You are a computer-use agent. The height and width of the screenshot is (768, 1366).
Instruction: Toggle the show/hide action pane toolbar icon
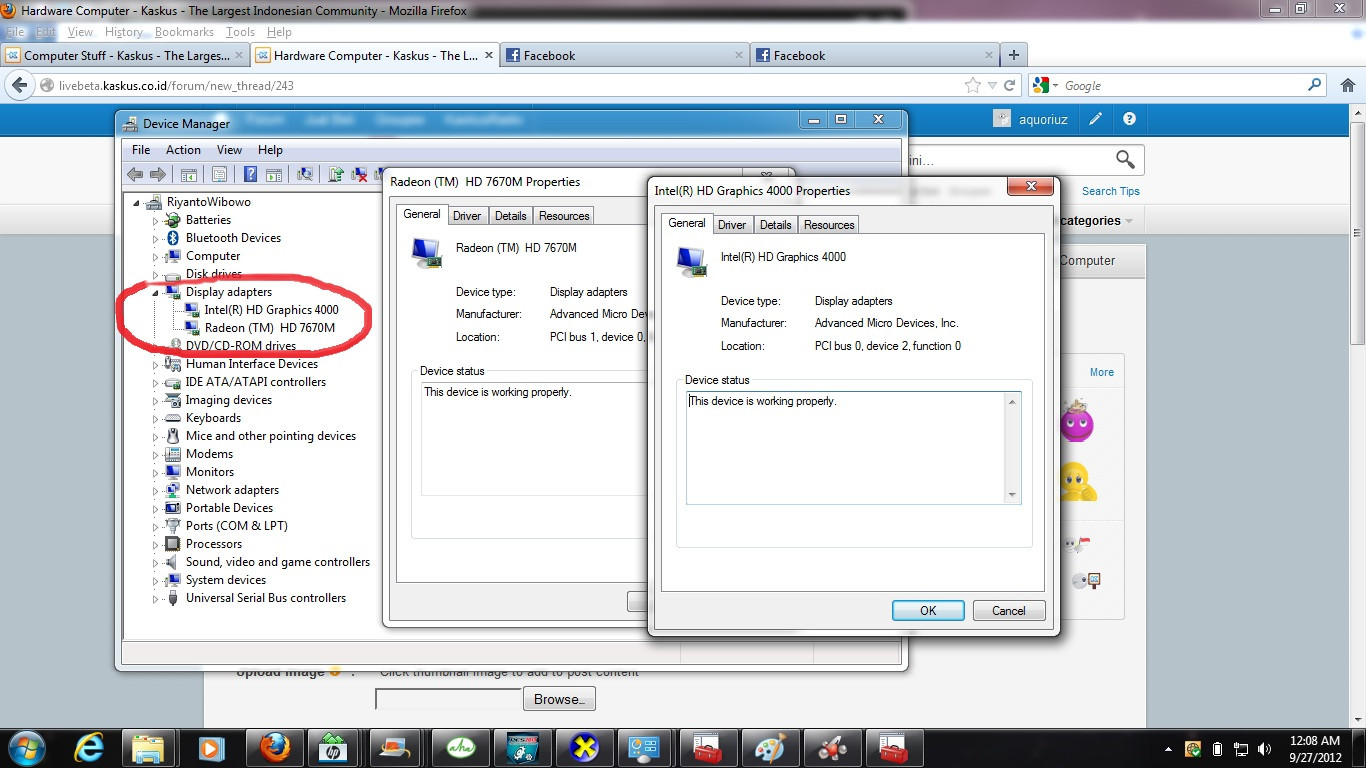(274, 174)
